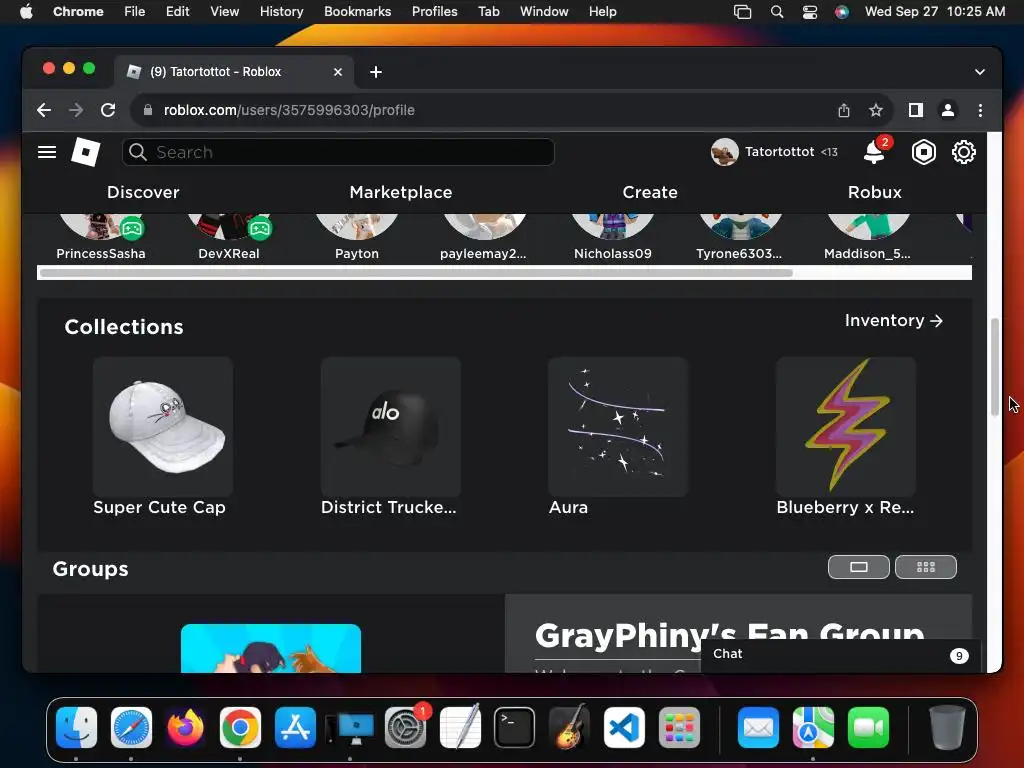Expand the Chrome tab search chevron
The image size is (1024, 768).
coord(980,72)
